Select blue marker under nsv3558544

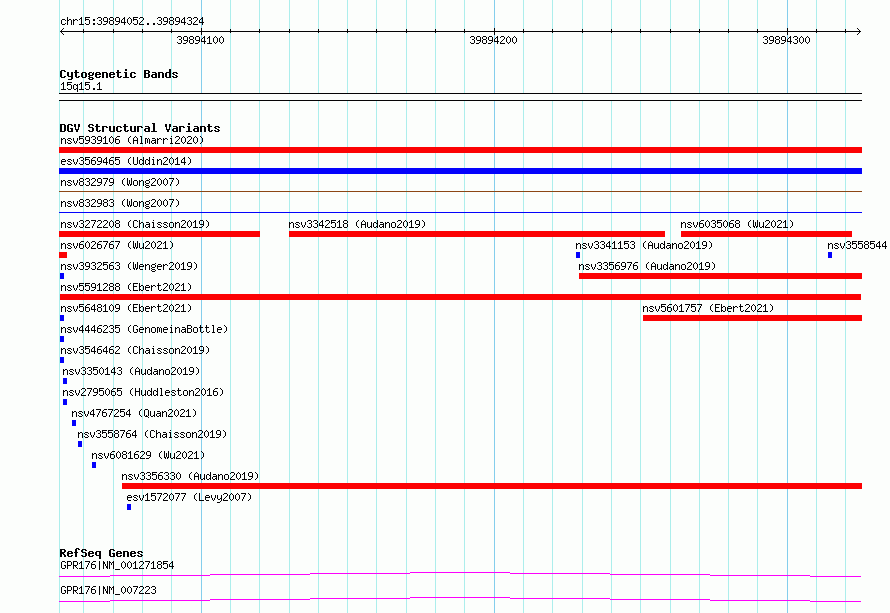click(830, 255)
